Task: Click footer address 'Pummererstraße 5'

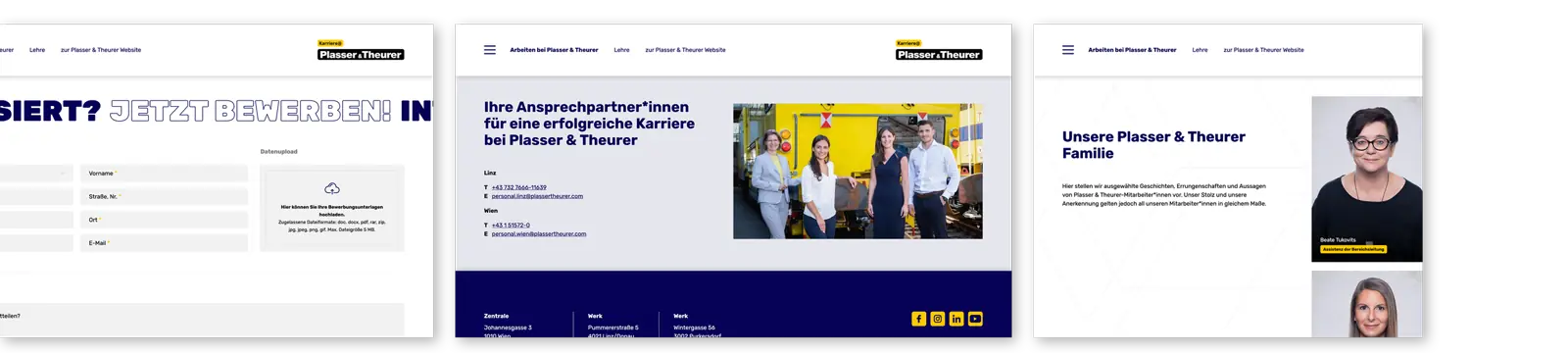Action: 613,328
